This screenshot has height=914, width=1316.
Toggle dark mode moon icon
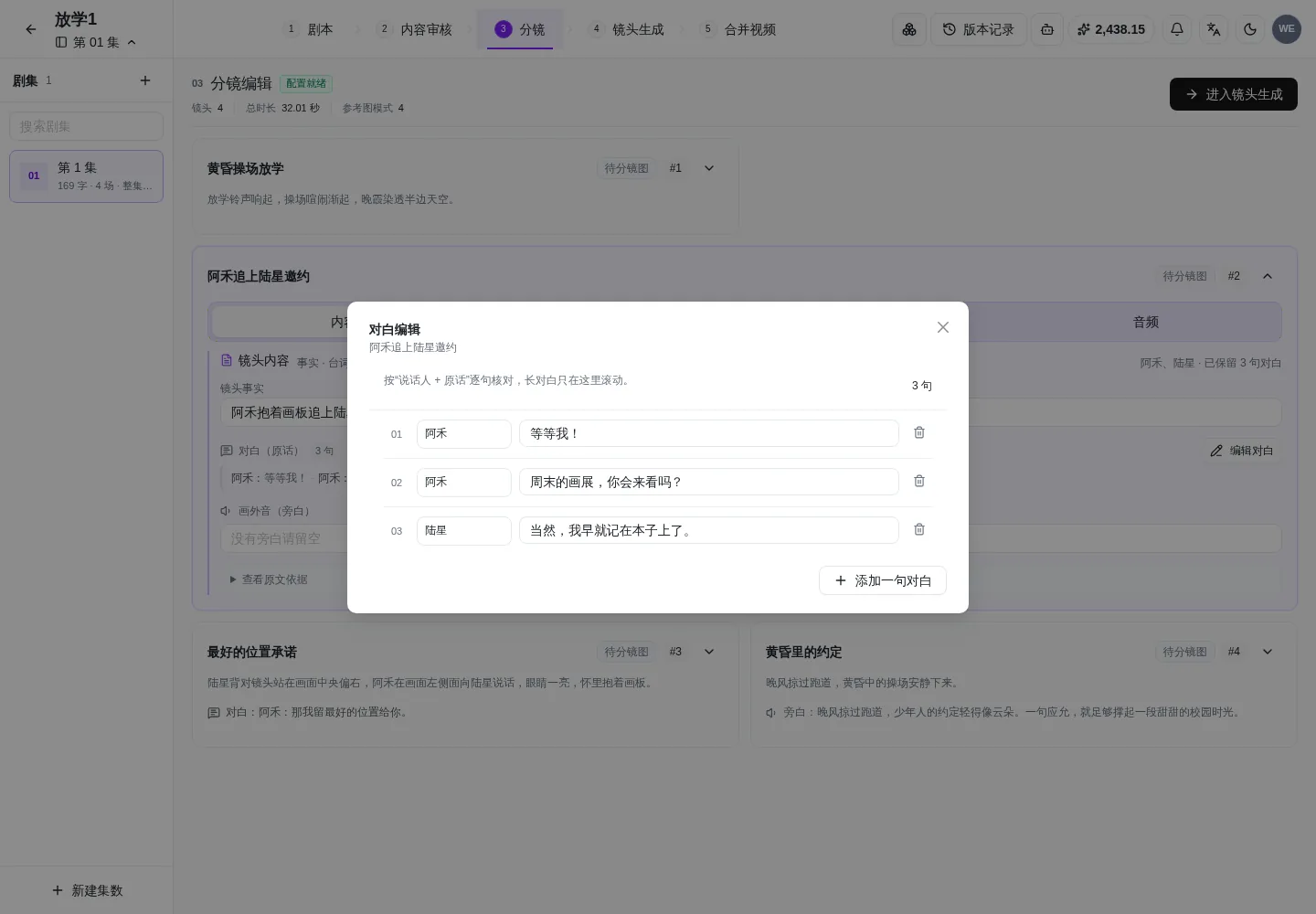1250,29
